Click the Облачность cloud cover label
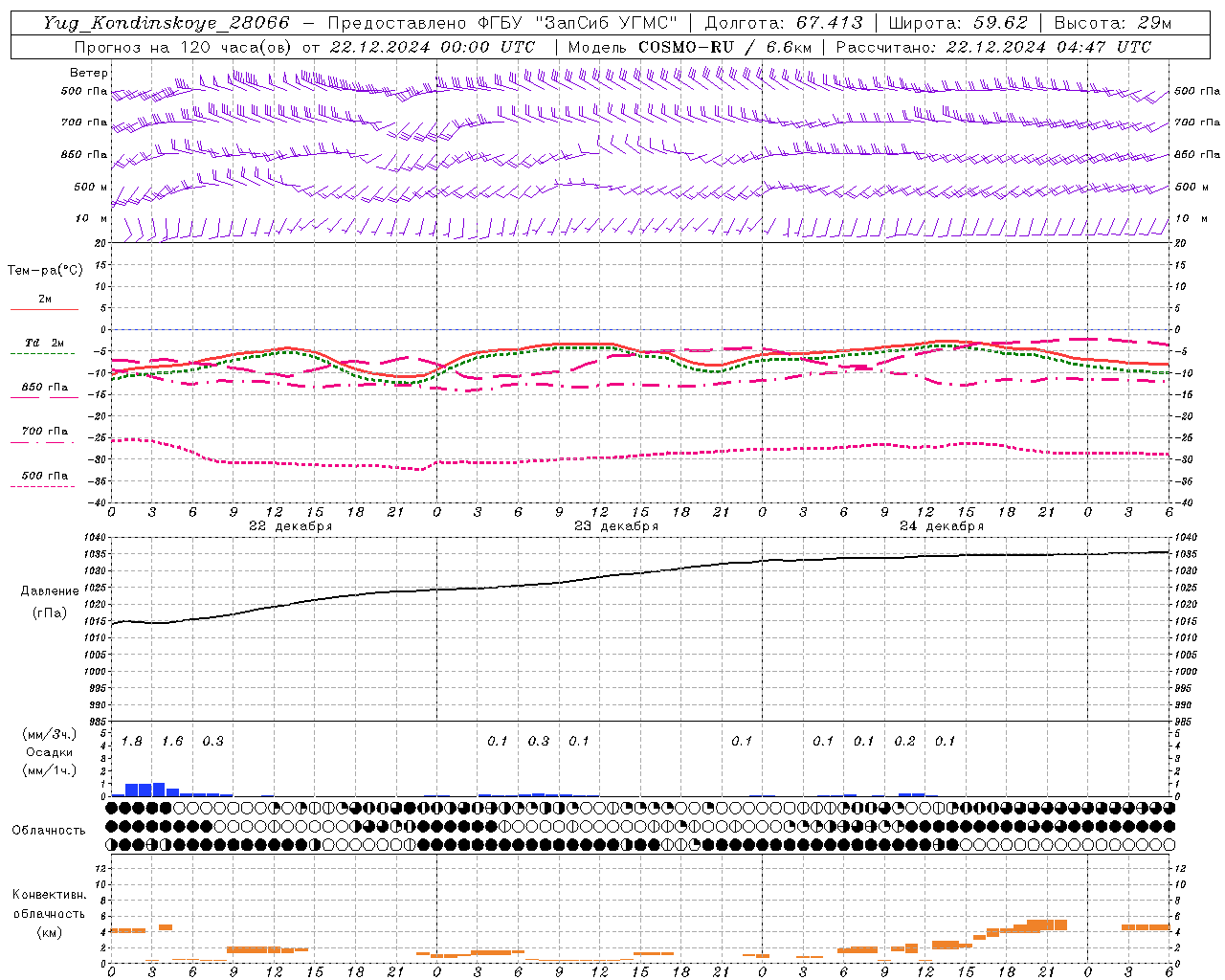The height and width of the screenshot is (980, 1225). [x=49, y=831]
